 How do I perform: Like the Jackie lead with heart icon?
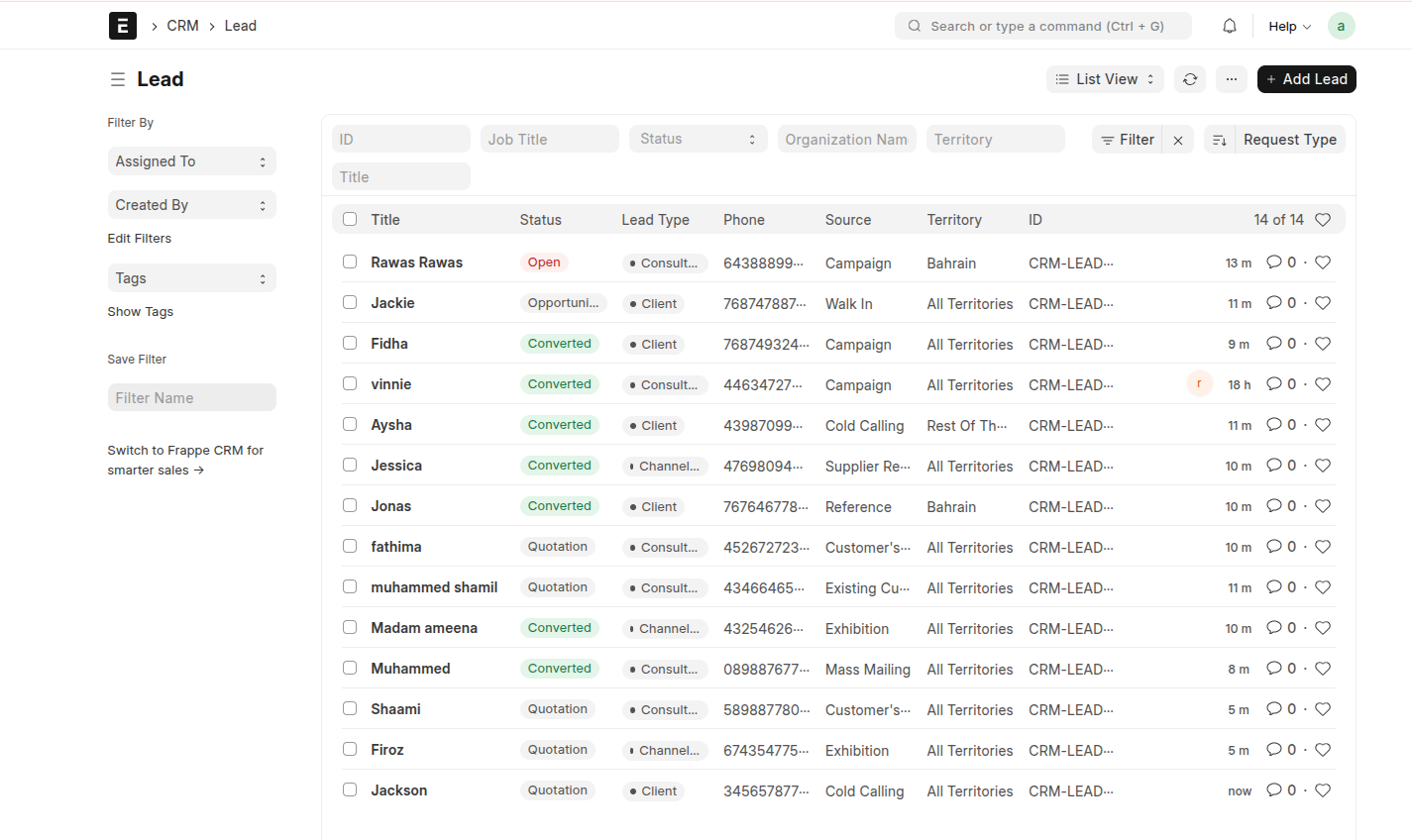point(1323,303)
